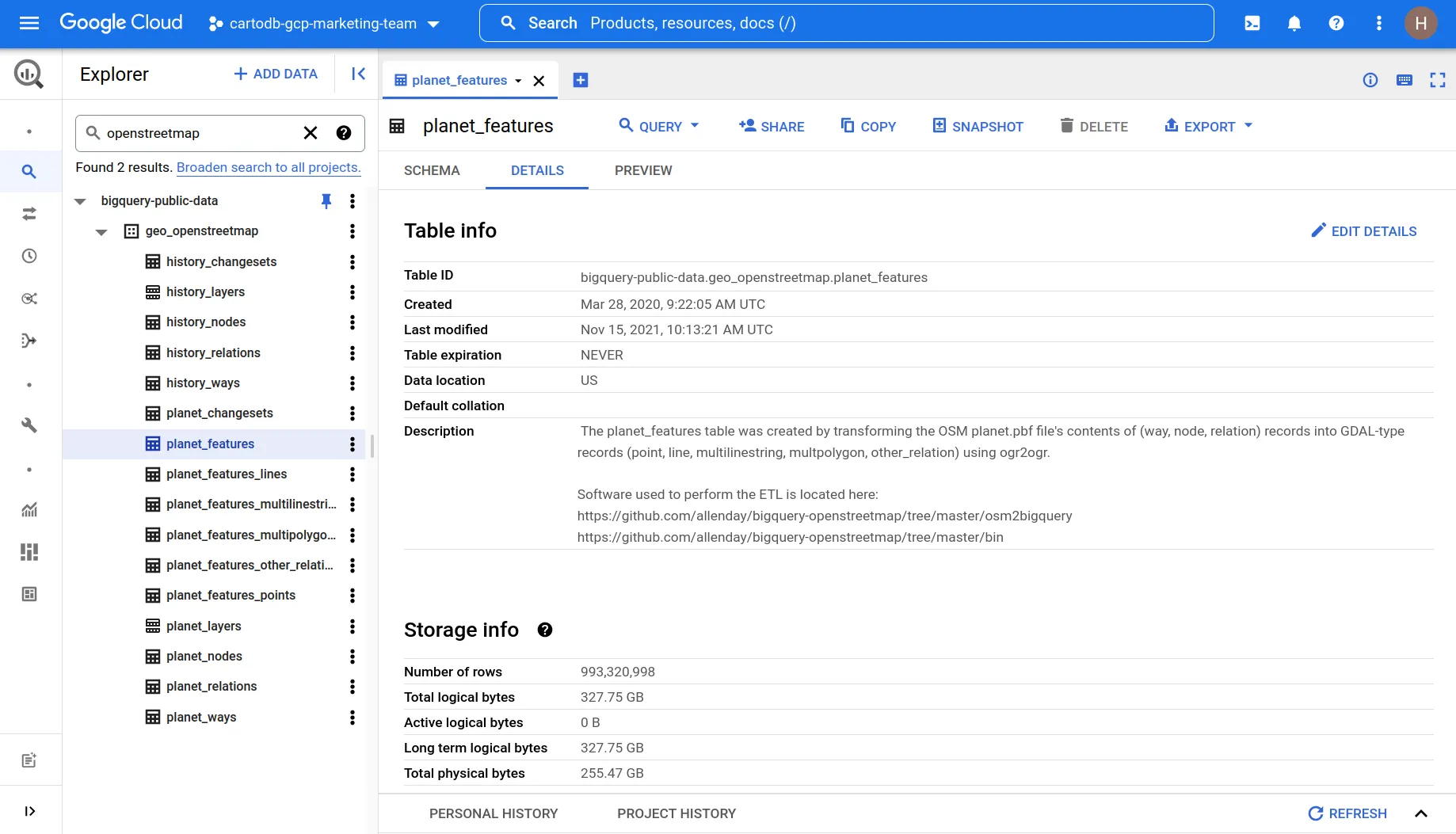Switch to the PREVIEW tab
The height and width of the screenshot is (834, 1456).
[x=642, y=170]
